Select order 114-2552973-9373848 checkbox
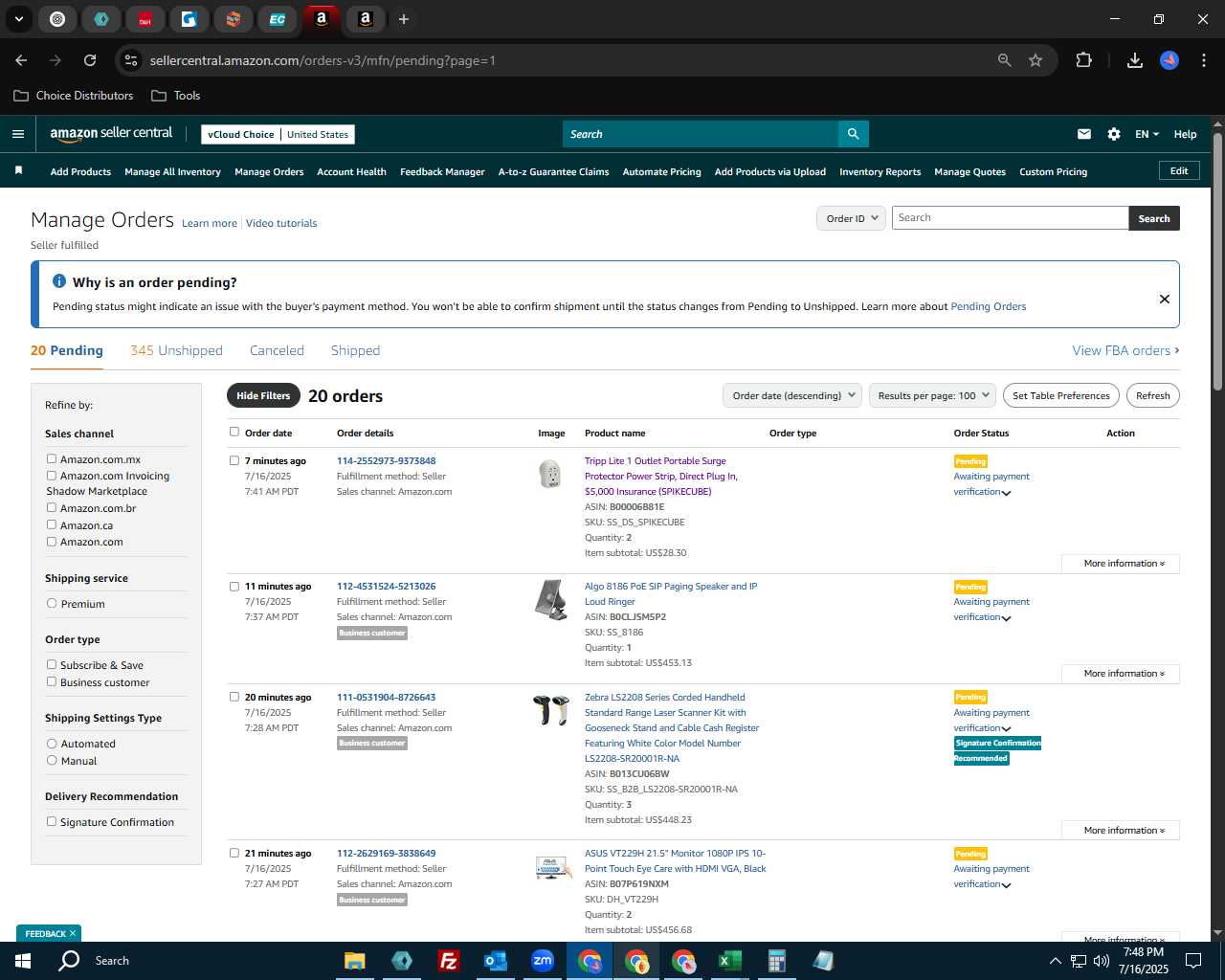Screen dimensions: 1225x980 pos(234,460)
